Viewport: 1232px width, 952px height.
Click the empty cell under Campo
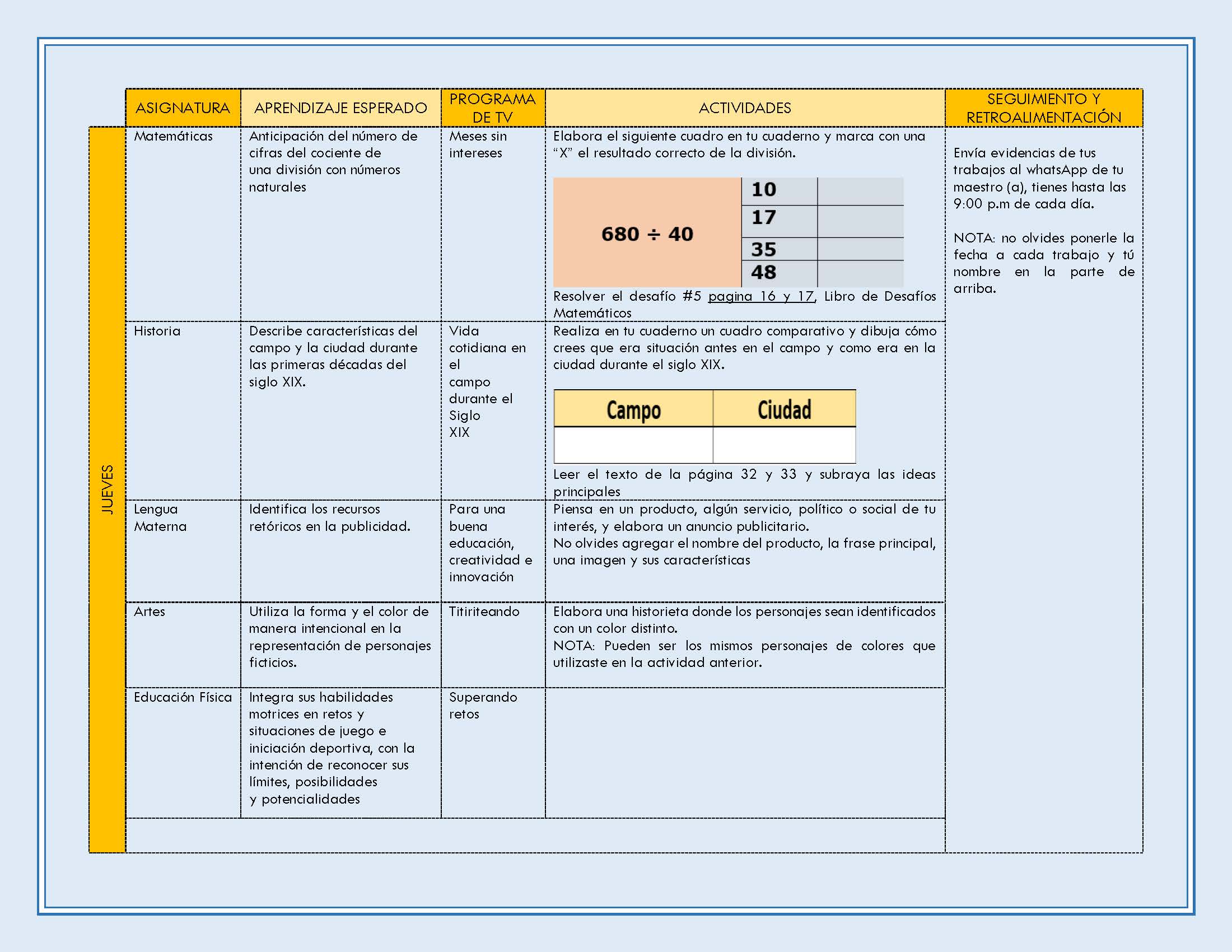pyautogui.click(x=633, y=445)
